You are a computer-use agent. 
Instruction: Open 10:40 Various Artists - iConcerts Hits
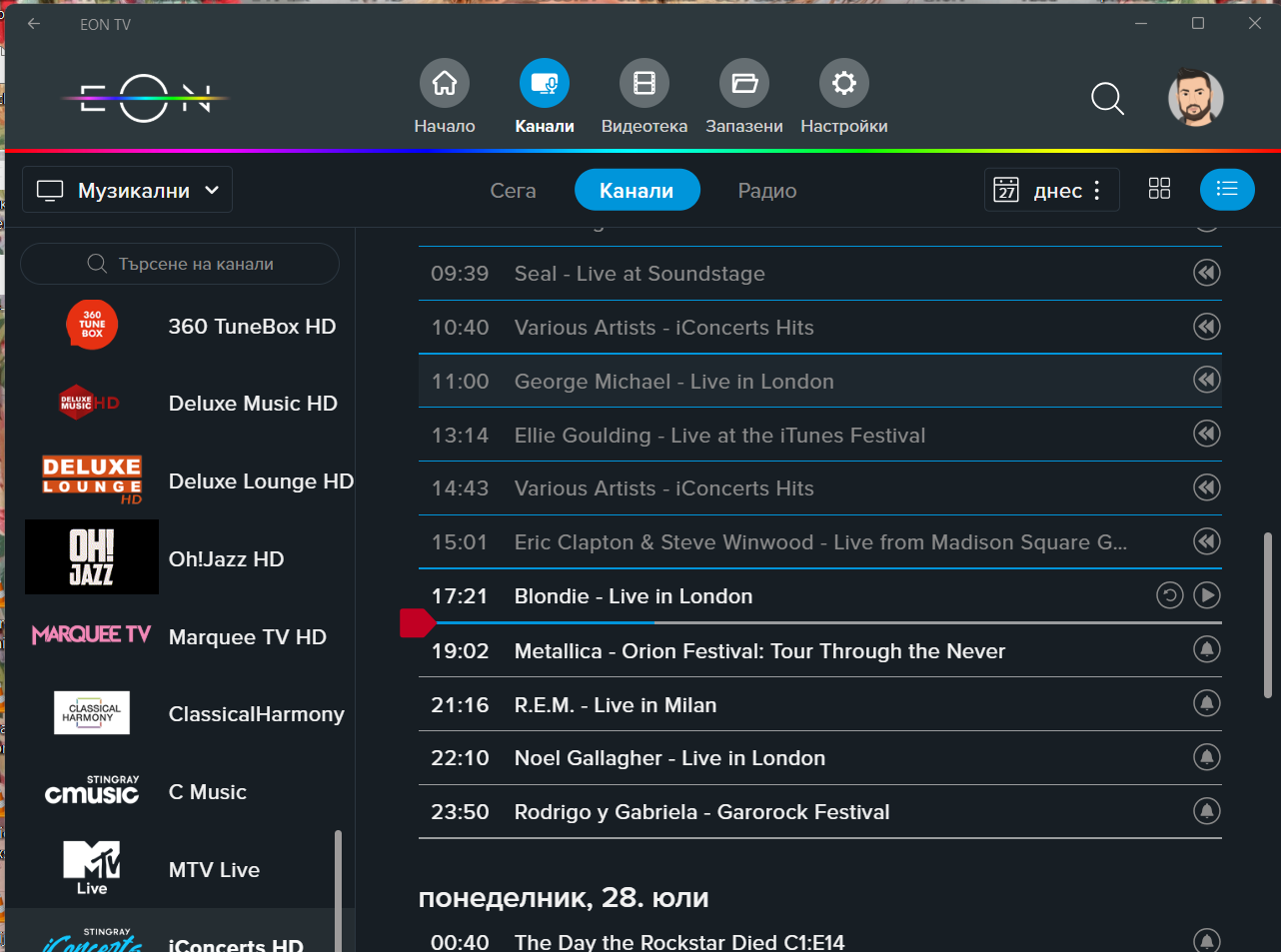point(819,328)
